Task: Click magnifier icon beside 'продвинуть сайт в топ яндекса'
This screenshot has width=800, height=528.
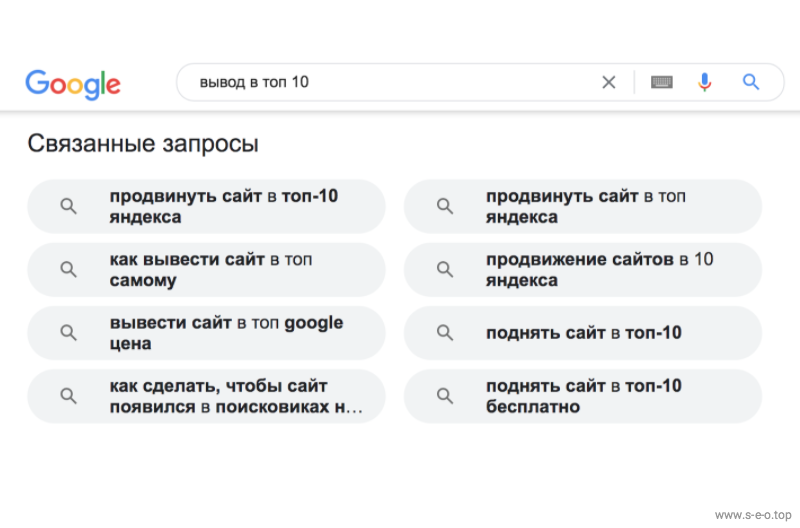Action: (445, 207)
